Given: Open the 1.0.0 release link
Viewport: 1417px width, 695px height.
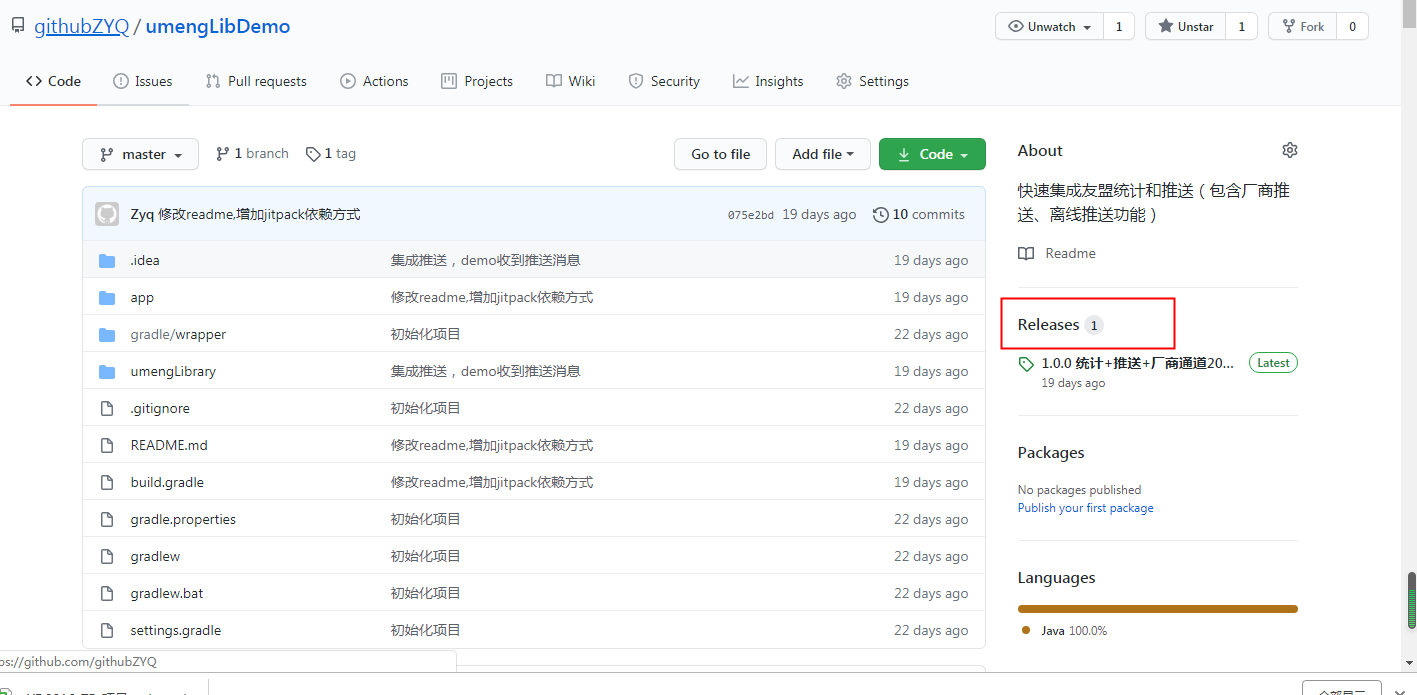Looking at the screenshot, I should [x=1138, y=363].
